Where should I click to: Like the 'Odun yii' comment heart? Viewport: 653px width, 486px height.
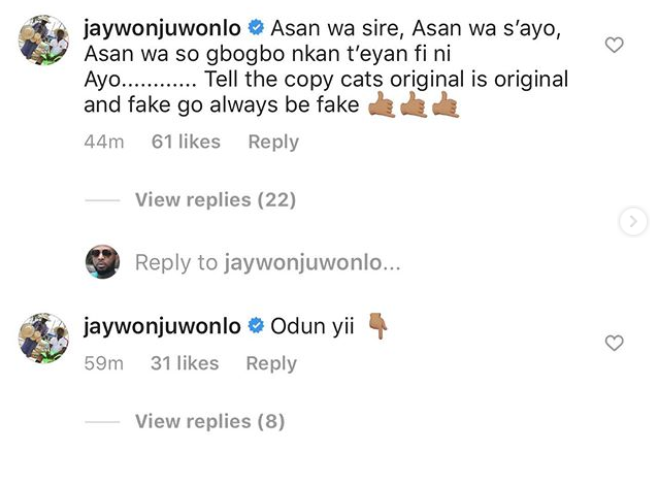click(614, 343)
